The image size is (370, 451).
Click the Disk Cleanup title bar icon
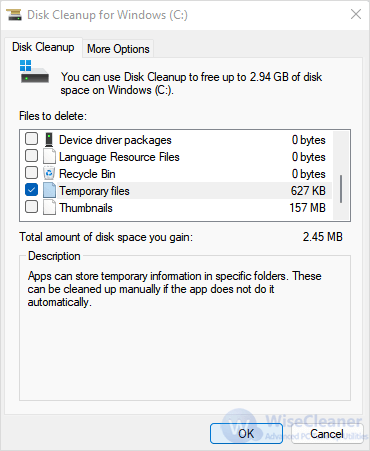click(14, 15)
